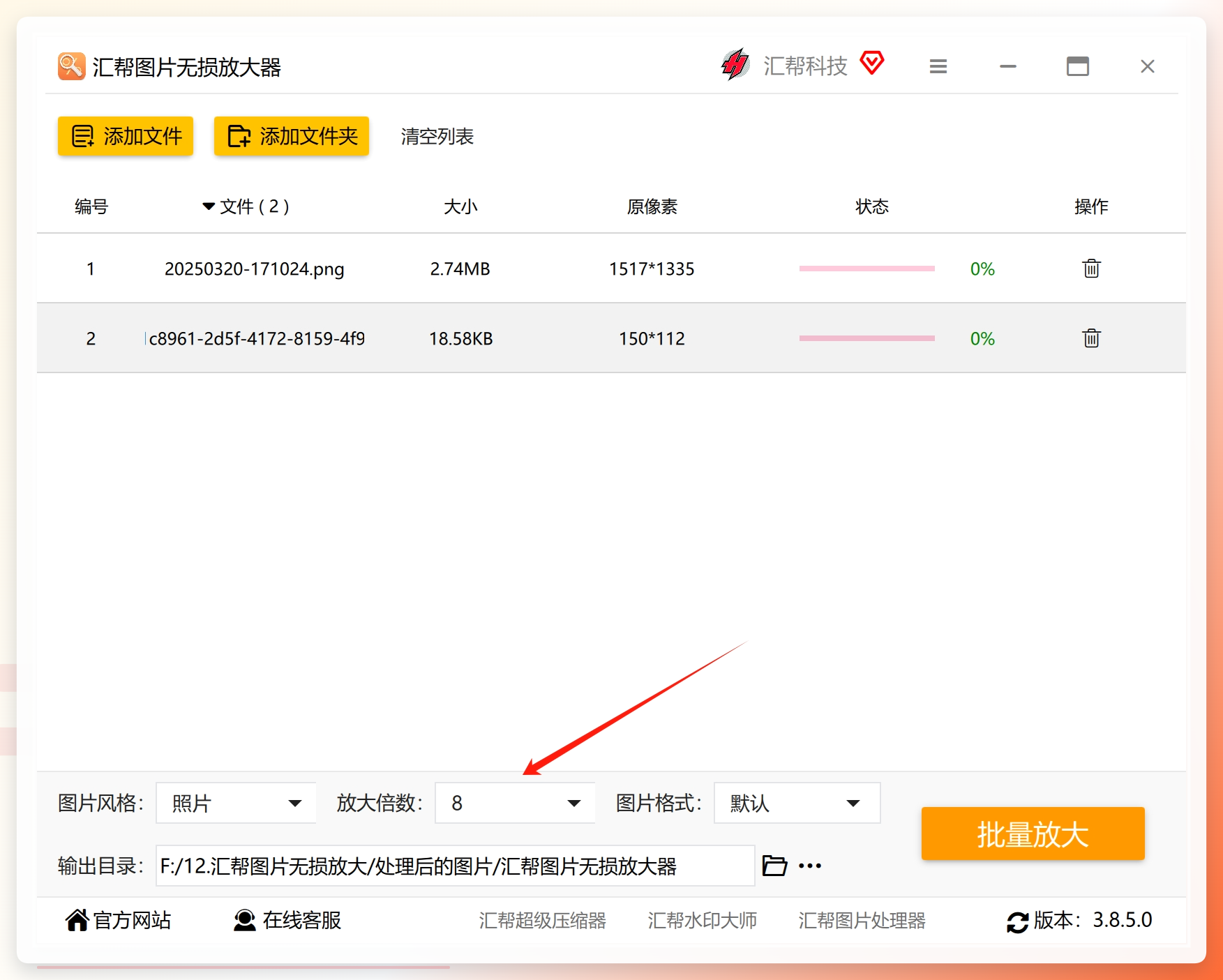
Task: Click progress bar of 20250320-171024.png row
Action: click(866, 269)
